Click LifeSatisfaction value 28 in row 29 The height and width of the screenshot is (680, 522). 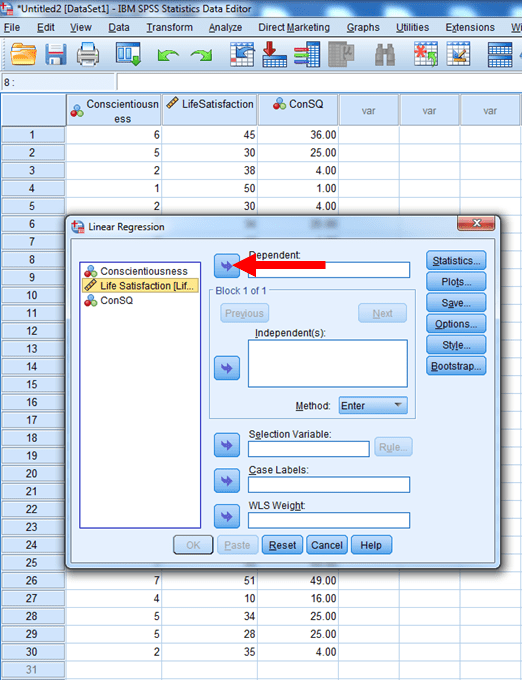pyautogui.click(x=210, y=634)
